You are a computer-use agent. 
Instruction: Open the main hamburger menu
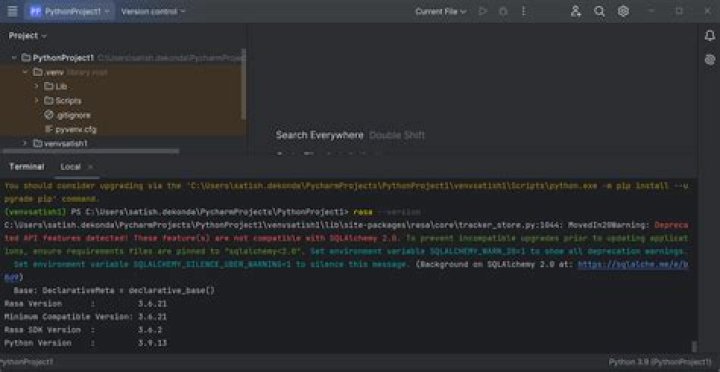pyautogui.click(x=12, y=11)
